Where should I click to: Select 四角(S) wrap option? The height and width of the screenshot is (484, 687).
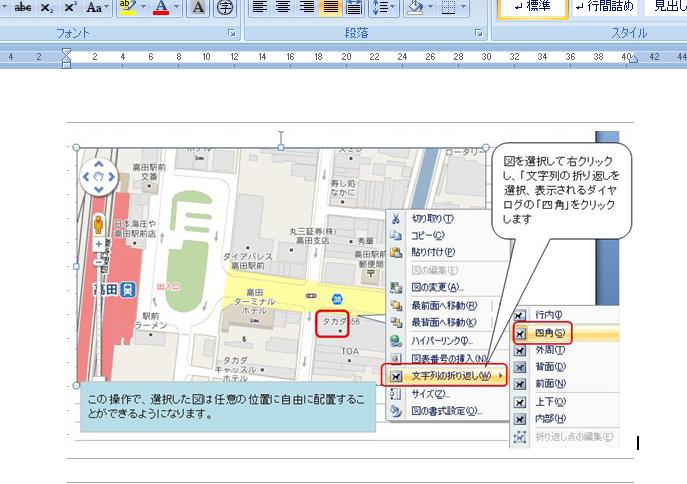tap(565, 333)
